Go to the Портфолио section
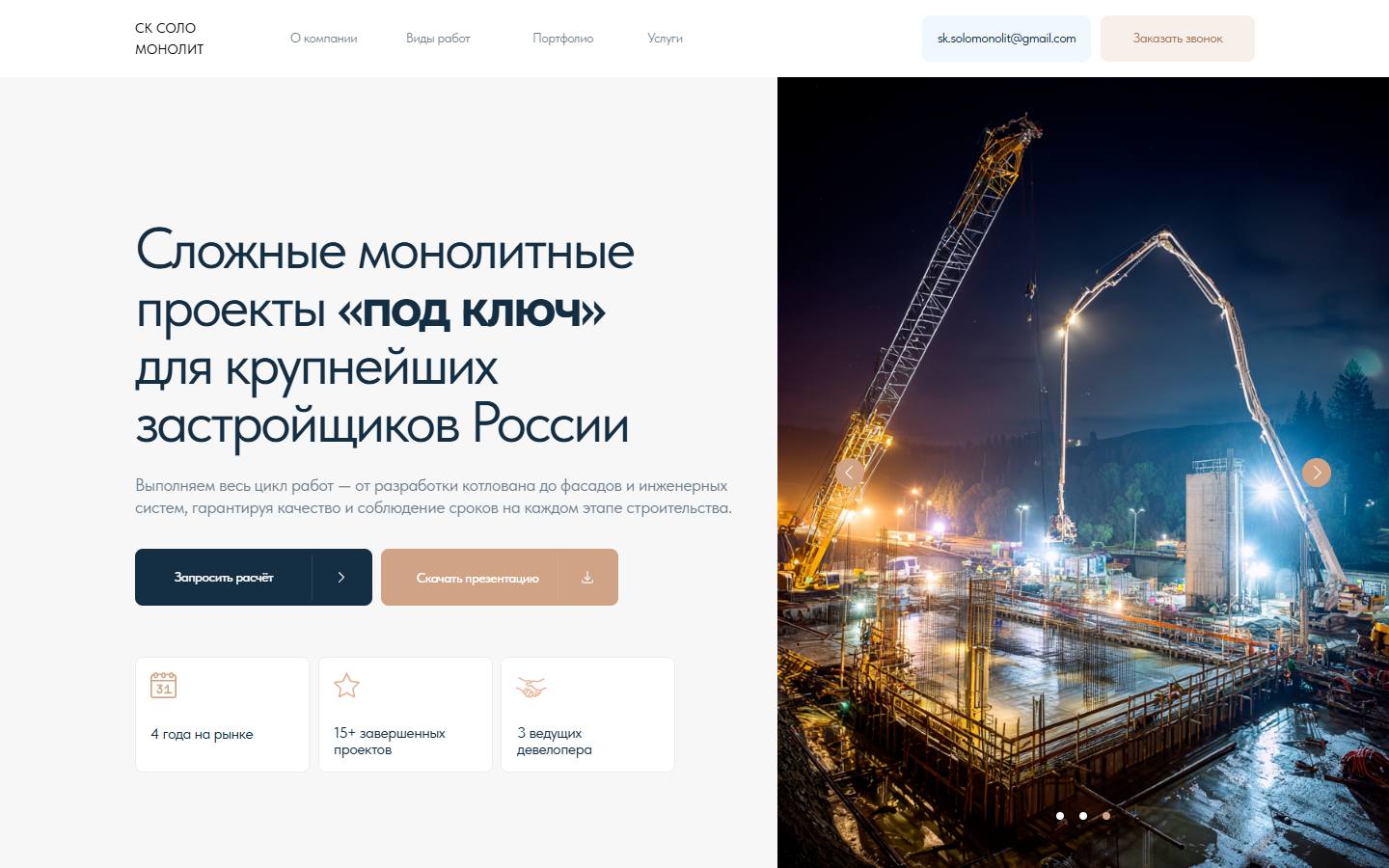 pyautogui.click(x=563, y=39)
